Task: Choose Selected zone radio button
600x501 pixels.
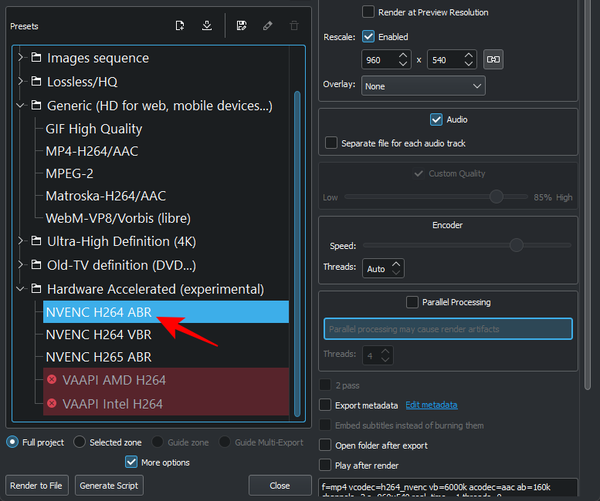Action: tap(79, 442)
